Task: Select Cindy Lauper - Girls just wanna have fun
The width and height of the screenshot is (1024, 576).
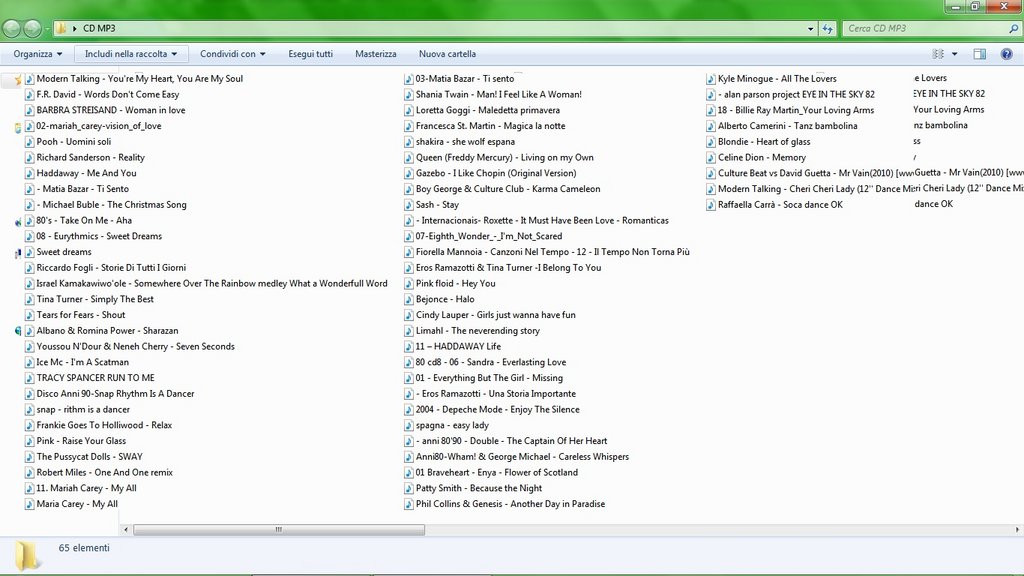Action: coord(490,315)
